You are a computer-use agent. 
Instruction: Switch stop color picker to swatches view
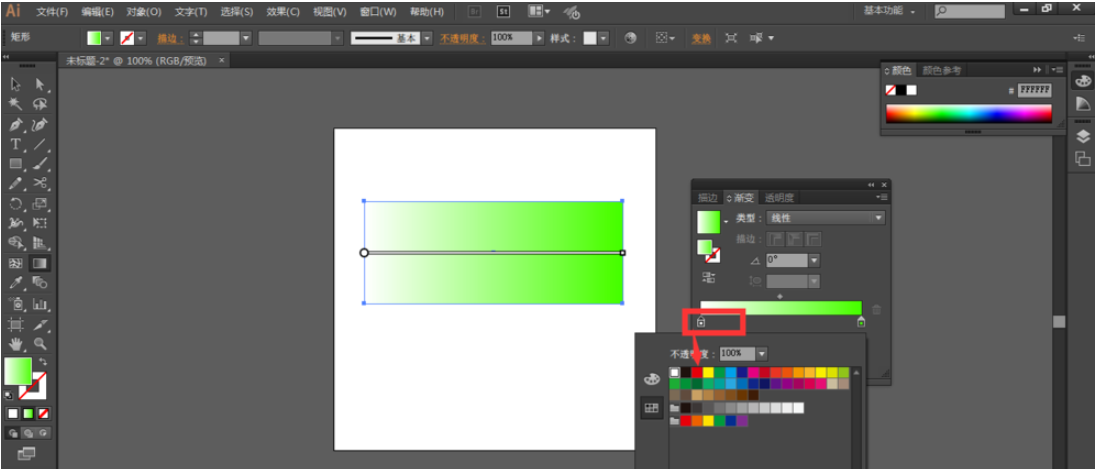pos(652,407)
